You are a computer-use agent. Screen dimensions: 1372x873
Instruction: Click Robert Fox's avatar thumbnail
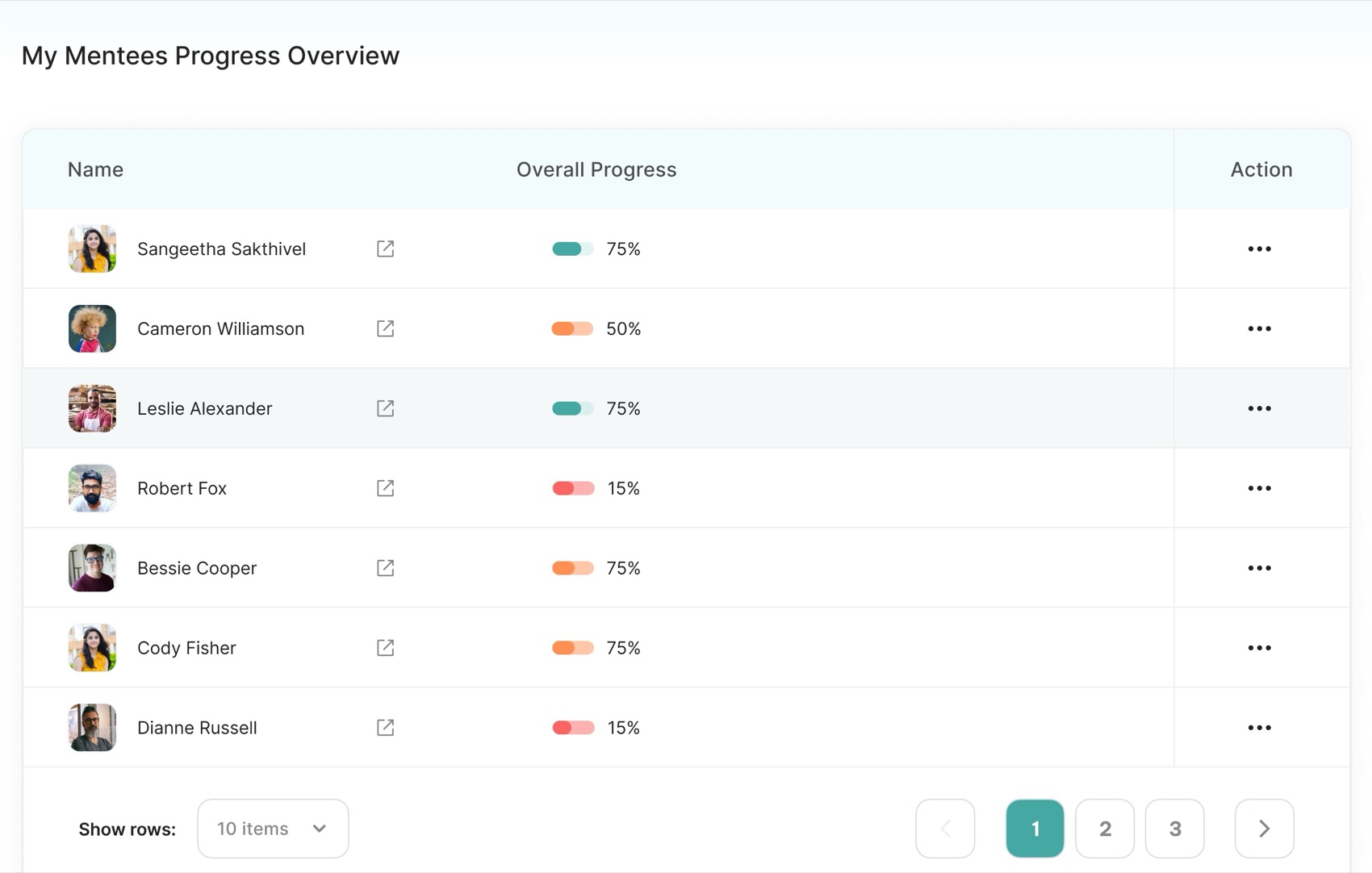[92, 488]
